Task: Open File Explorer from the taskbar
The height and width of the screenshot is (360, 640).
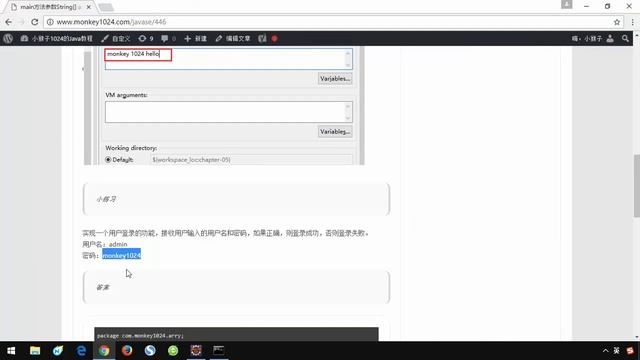Action: point(35,351)
